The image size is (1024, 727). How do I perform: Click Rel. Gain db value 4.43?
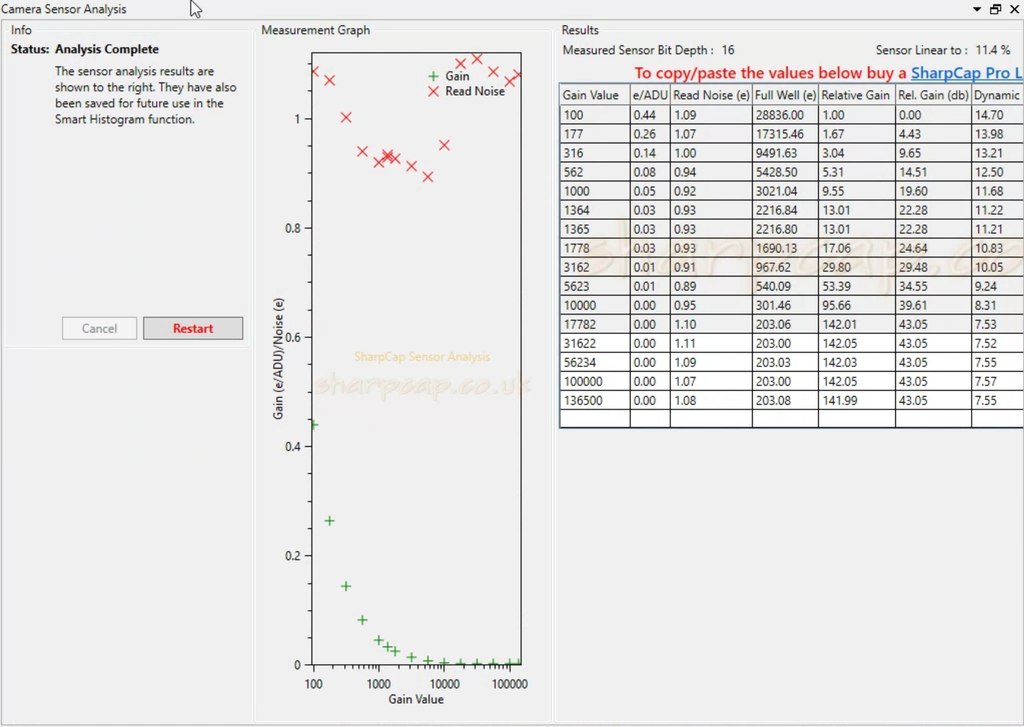click(x=933, y=134)
